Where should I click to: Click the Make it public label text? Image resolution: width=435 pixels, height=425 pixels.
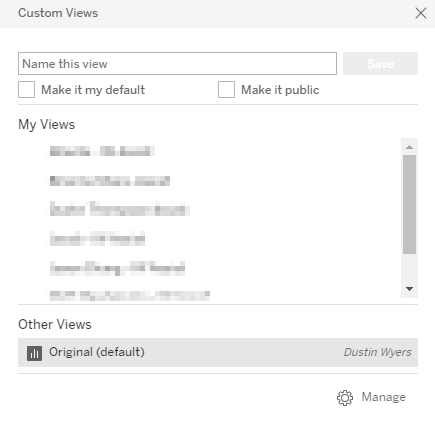[280, 90]
